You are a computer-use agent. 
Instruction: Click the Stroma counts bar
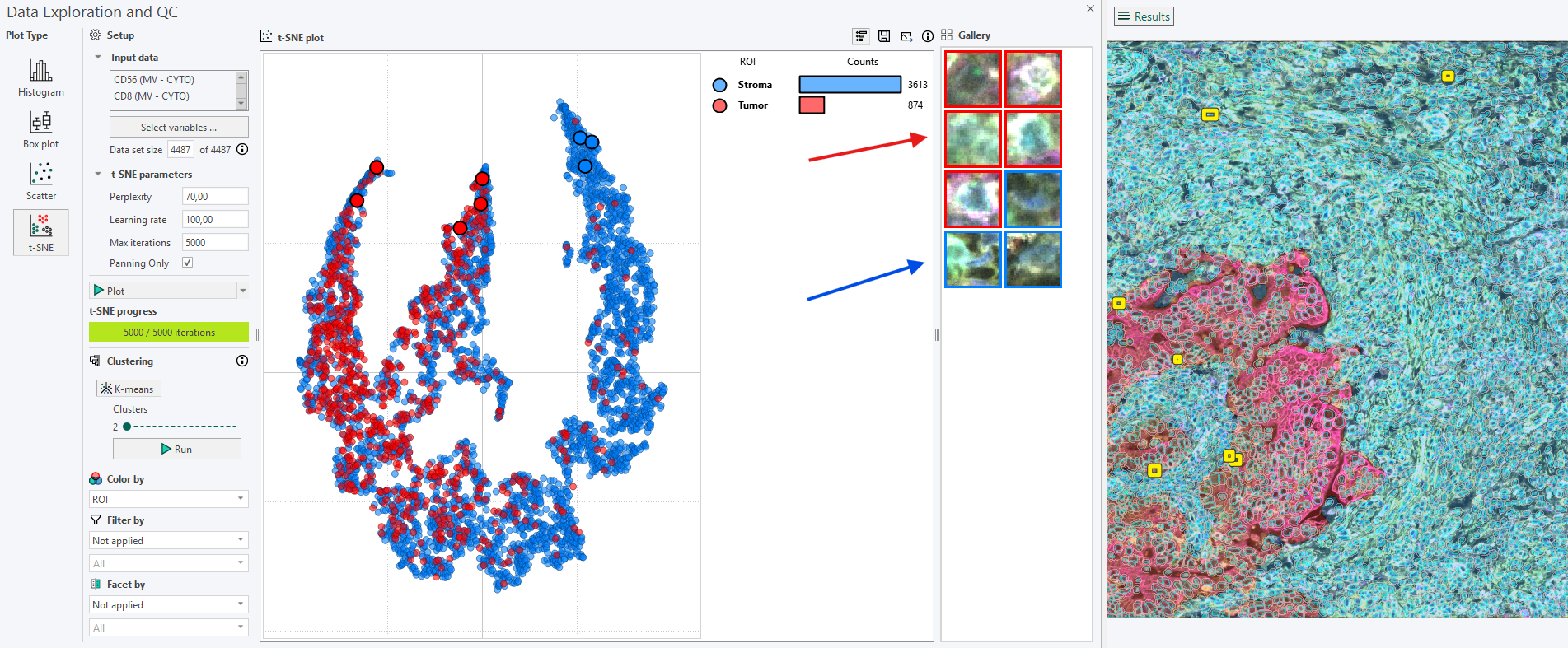[850, 84]
